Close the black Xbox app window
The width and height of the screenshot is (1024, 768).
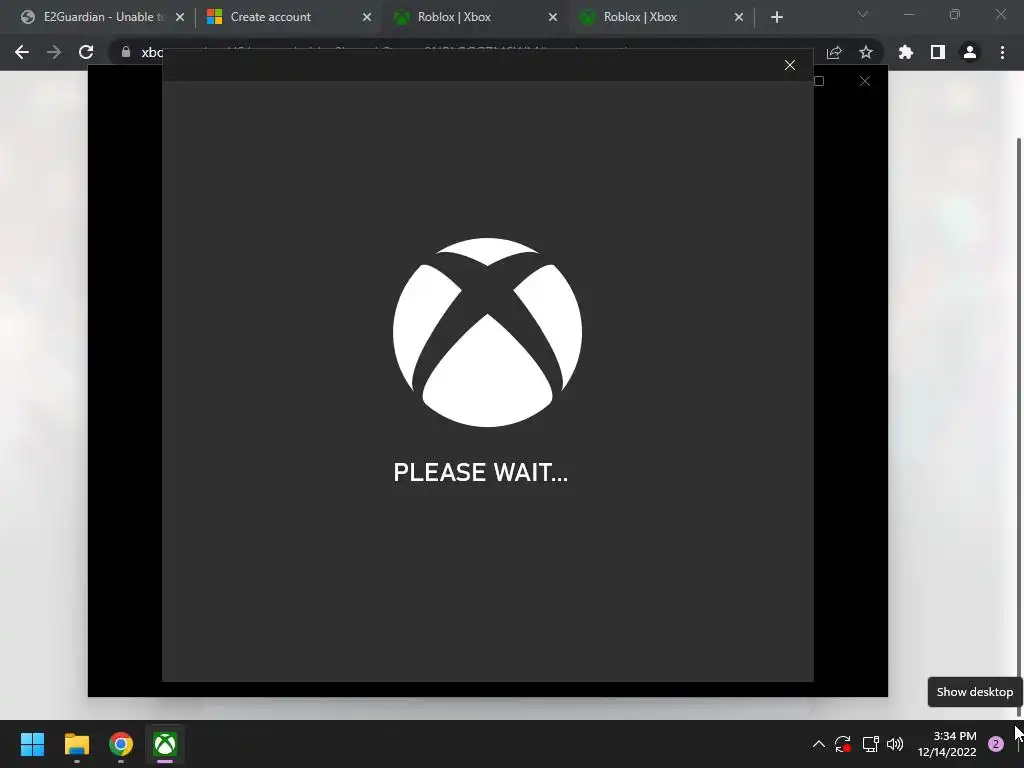[x=865, y=81]
